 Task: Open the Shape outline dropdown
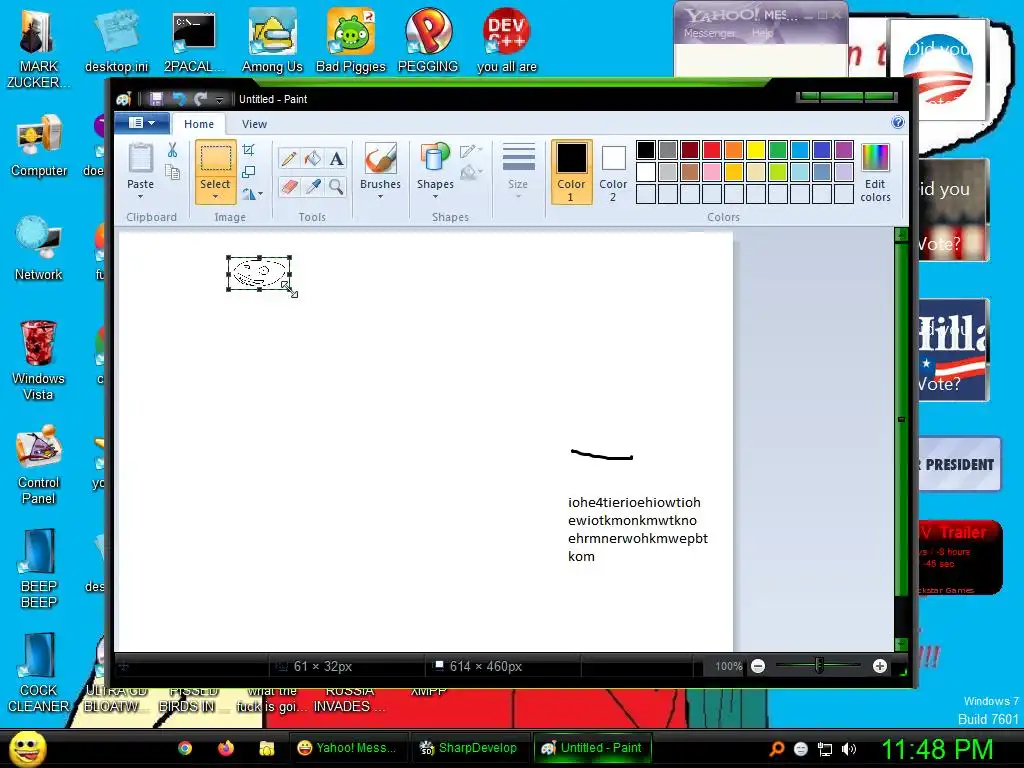click(471, 152)
